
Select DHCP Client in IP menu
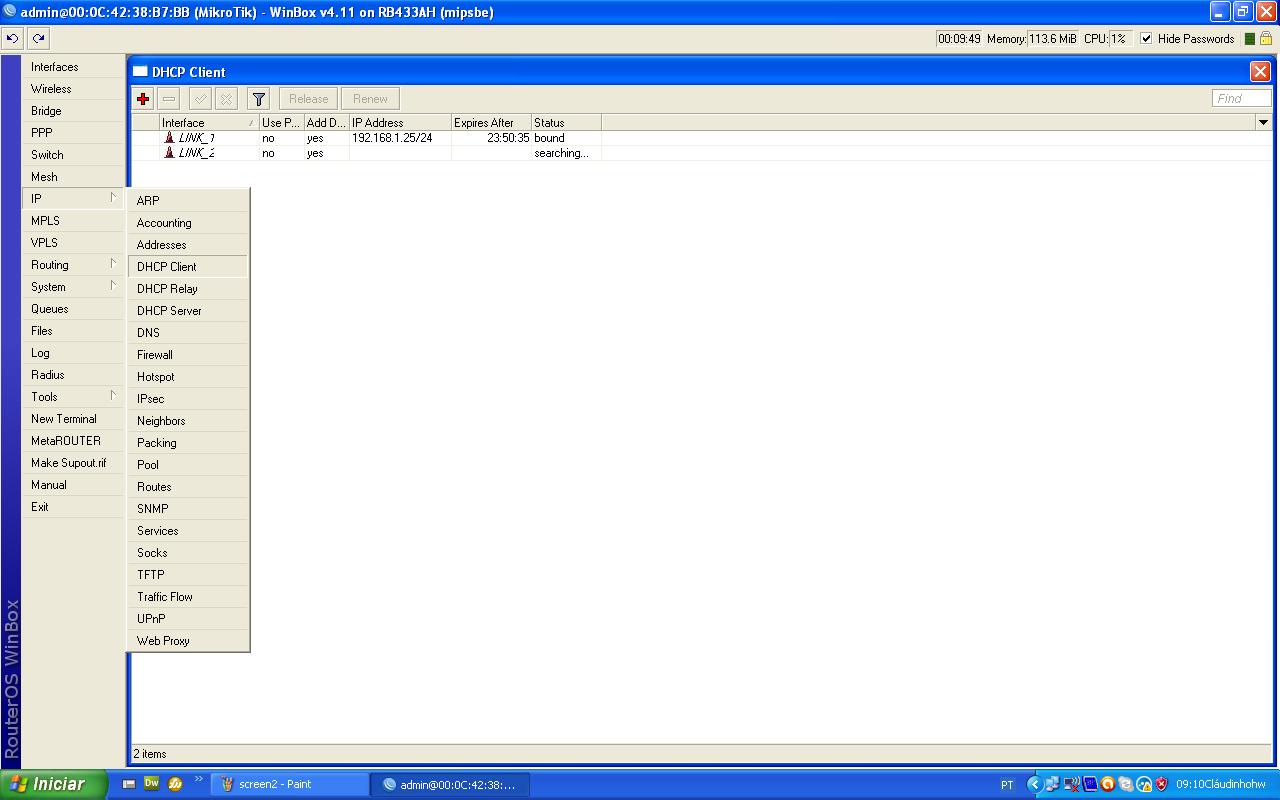point(188,267)
